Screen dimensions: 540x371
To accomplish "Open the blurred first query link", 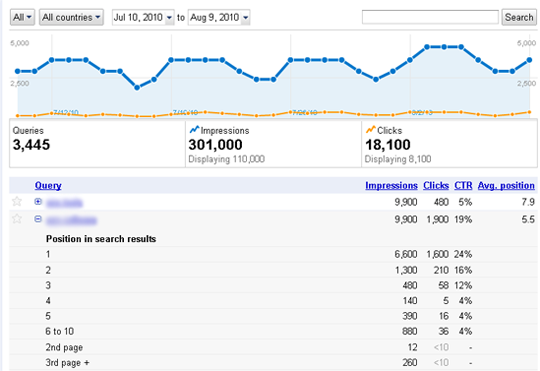I will point(64,203).
